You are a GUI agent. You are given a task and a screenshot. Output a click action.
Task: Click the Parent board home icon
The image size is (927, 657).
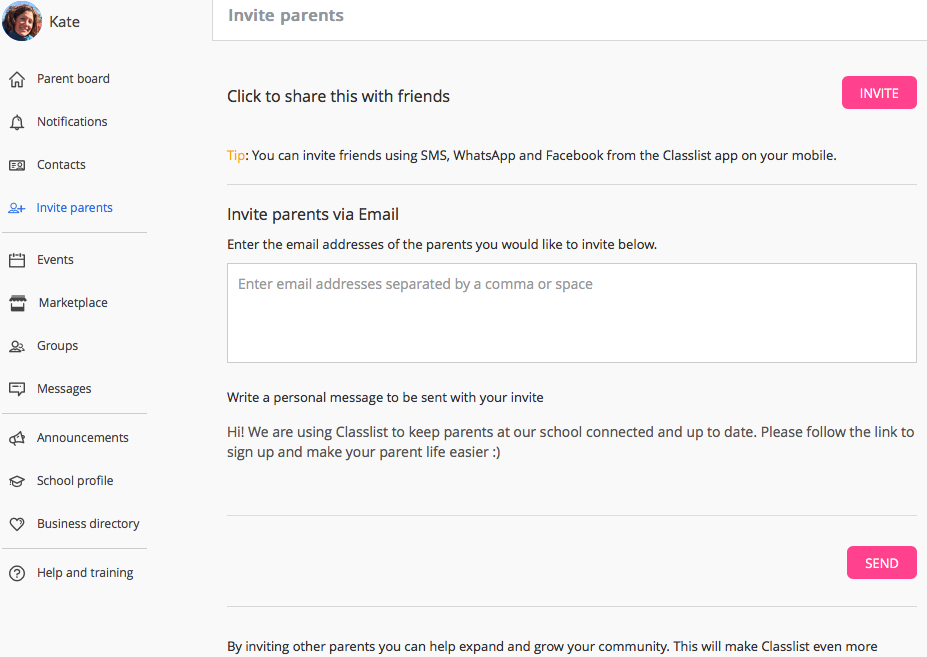point(17,79)
